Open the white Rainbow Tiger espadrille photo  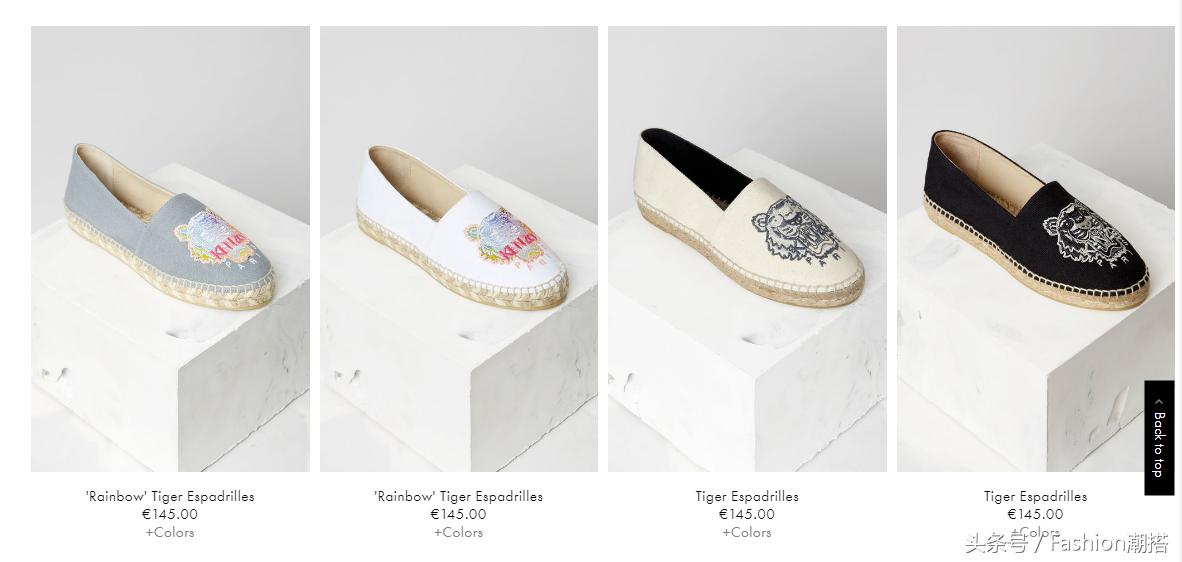tap(459, 249)
